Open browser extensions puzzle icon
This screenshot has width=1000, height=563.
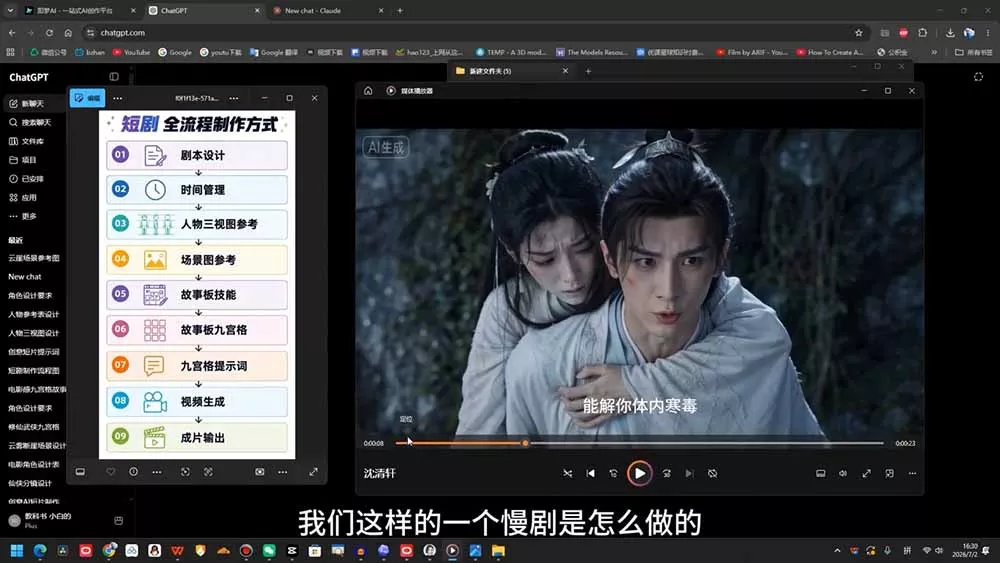tap(922, 33)
